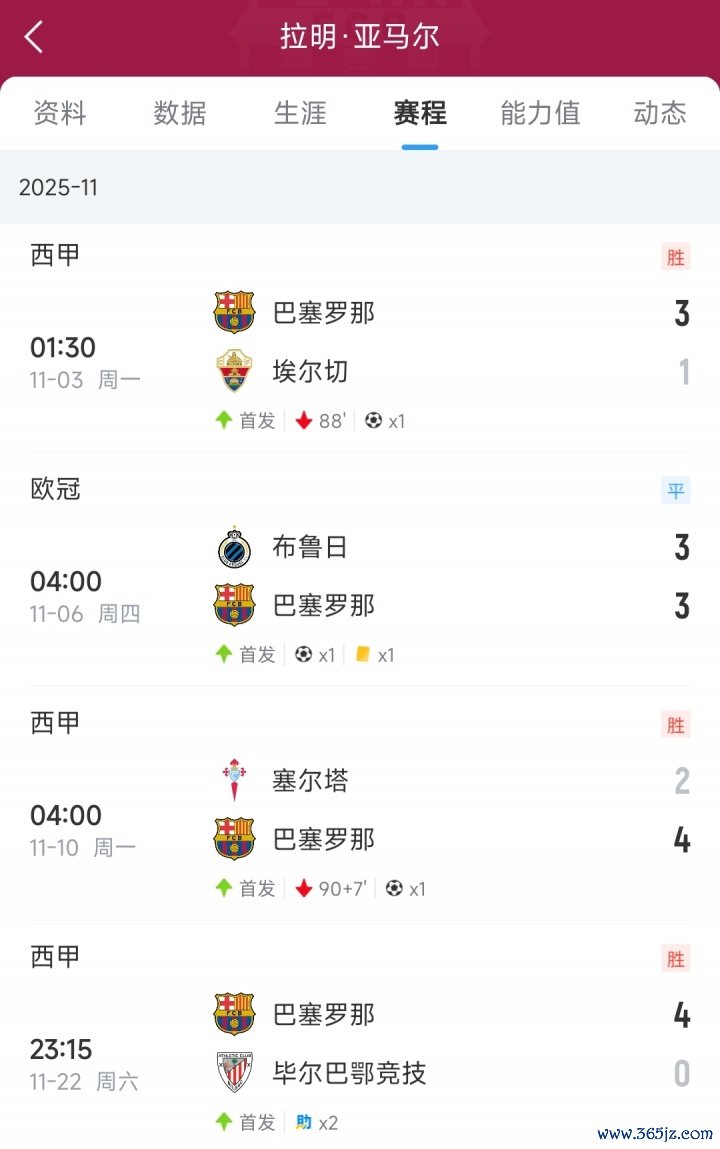Click Barcelona crest in Elche match
Image resolution: width=720 pixels, height=1149 pixels.
[234, 313]
